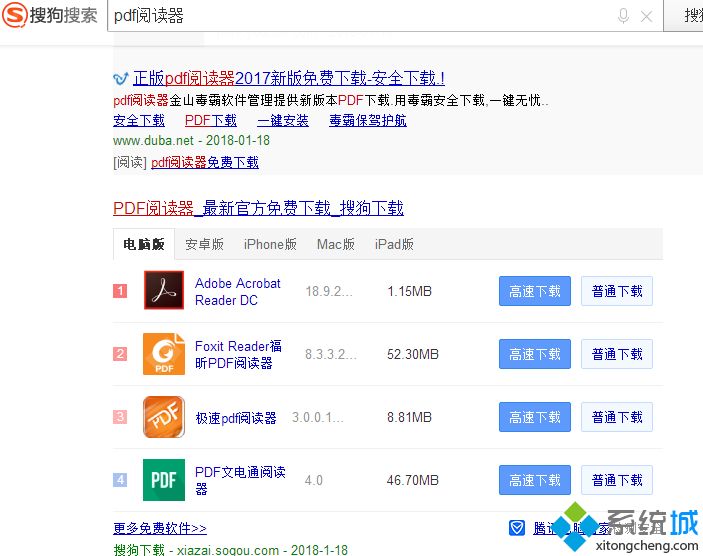Clear the search box with the X icon
Viewport: 703px width, 556px height.
coord(647,17)
